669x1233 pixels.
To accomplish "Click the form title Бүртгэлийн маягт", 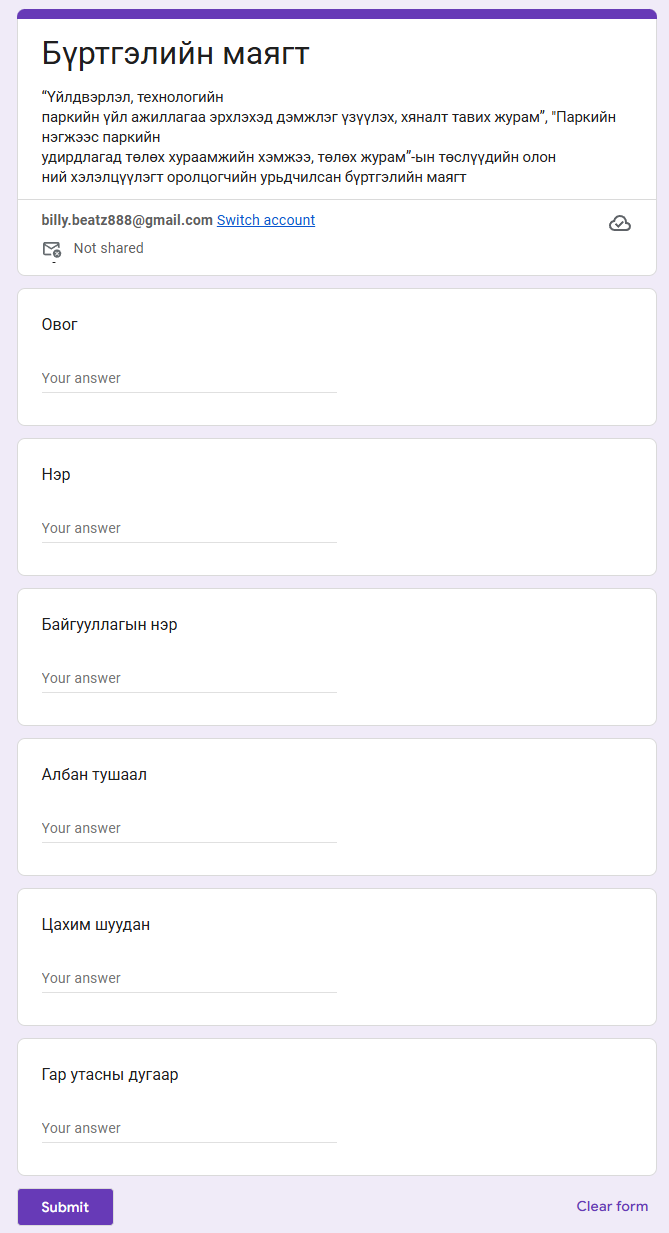I will [176, 54].
